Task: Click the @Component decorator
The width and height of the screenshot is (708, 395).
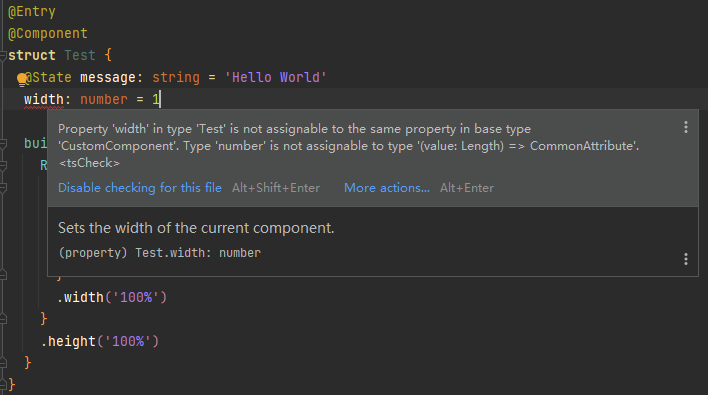Action: point(48,33)
